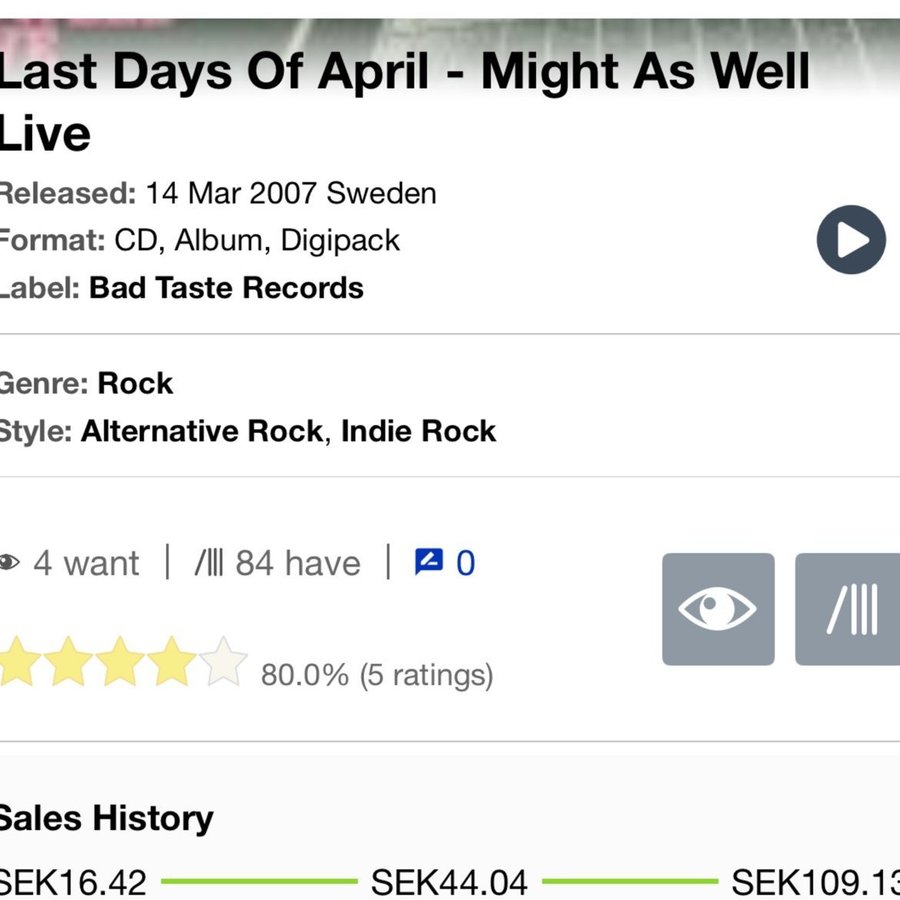
Task: Browse the Rock genre
Action: (135, 383)
